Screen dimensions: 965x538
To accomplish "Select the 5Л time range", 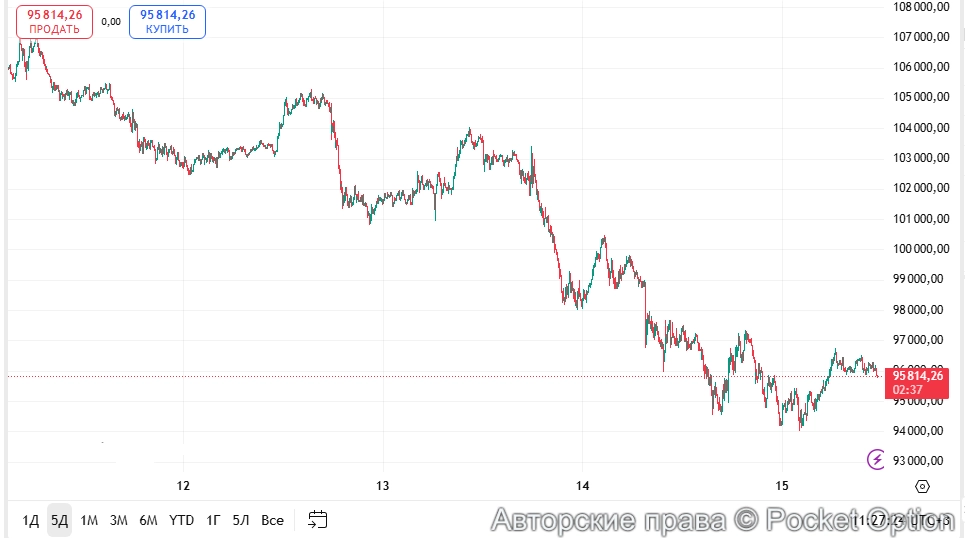I will tap(241, 520).
